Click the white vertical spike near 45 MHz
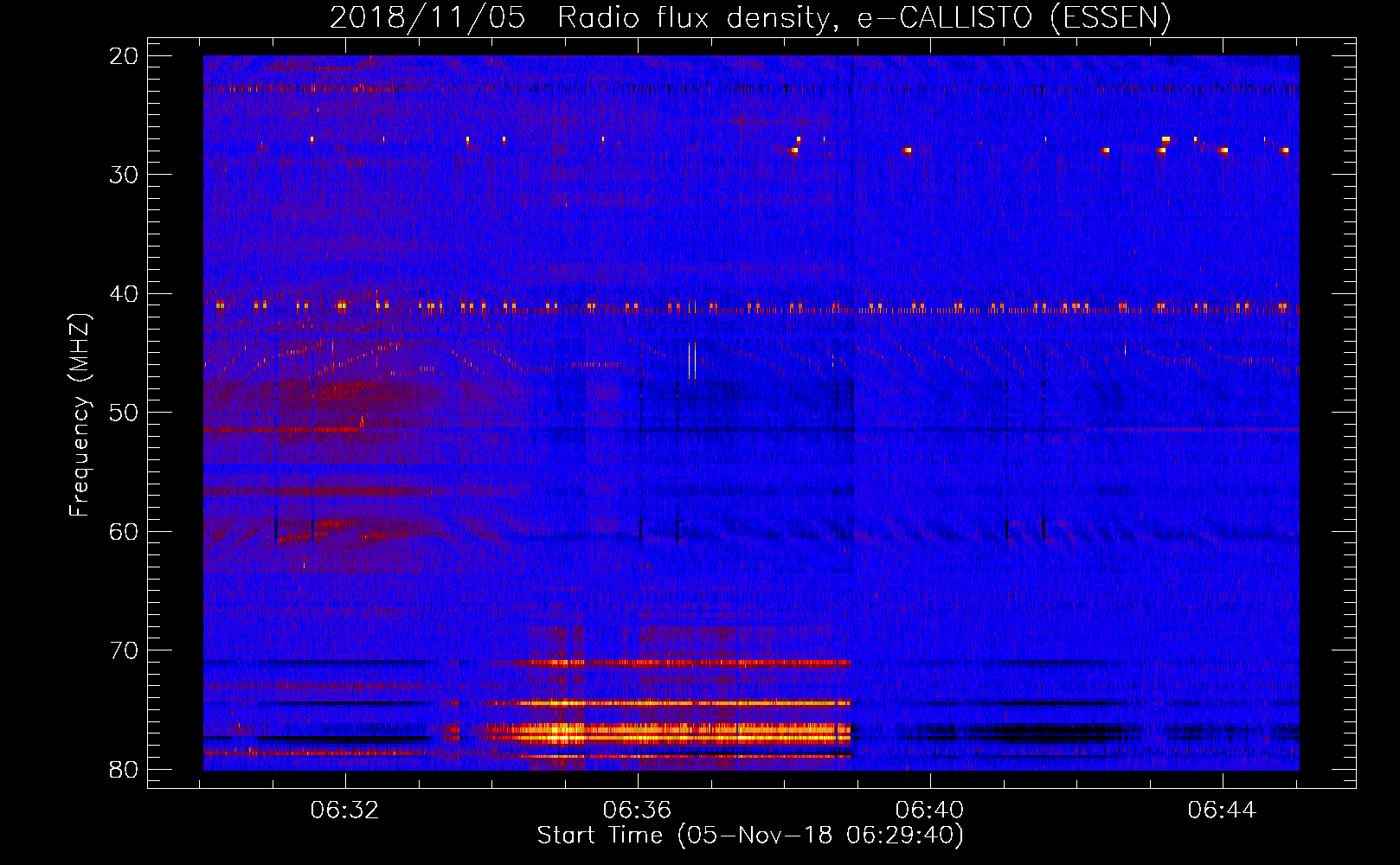 coord(691,361)
